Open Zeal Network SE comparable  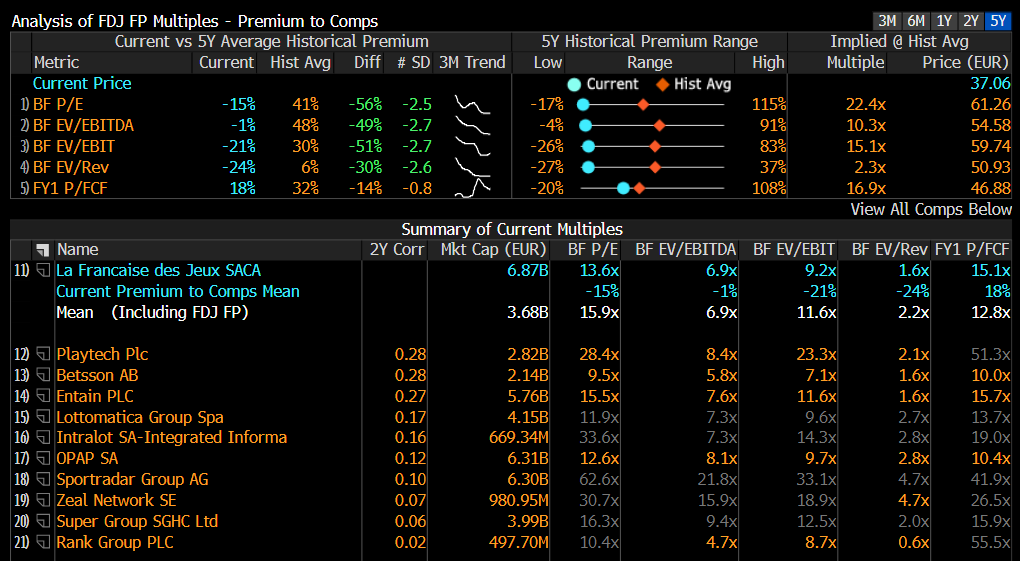116,500
